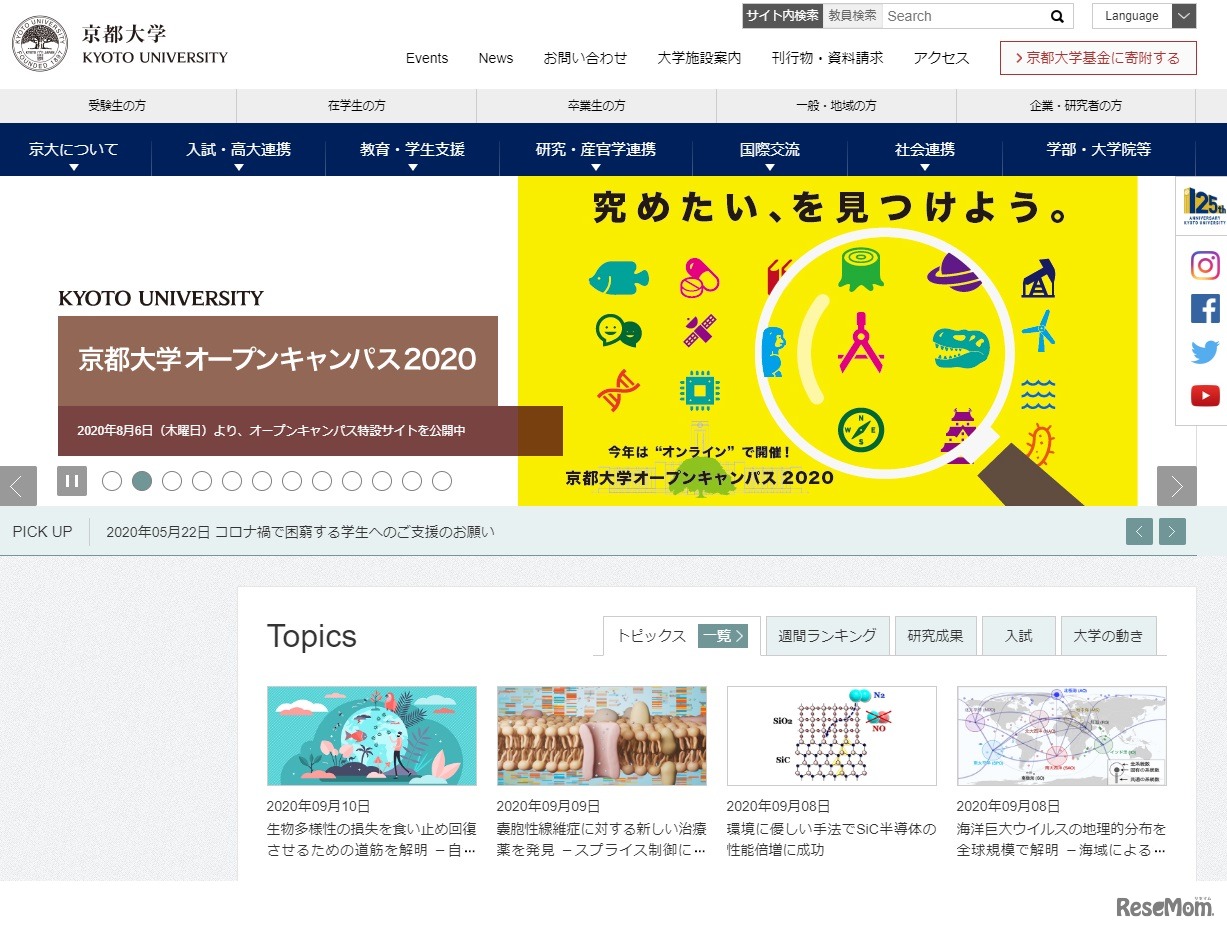
Task: Expand the 研究・産官学連携 navigation menu
Action: 597,150
